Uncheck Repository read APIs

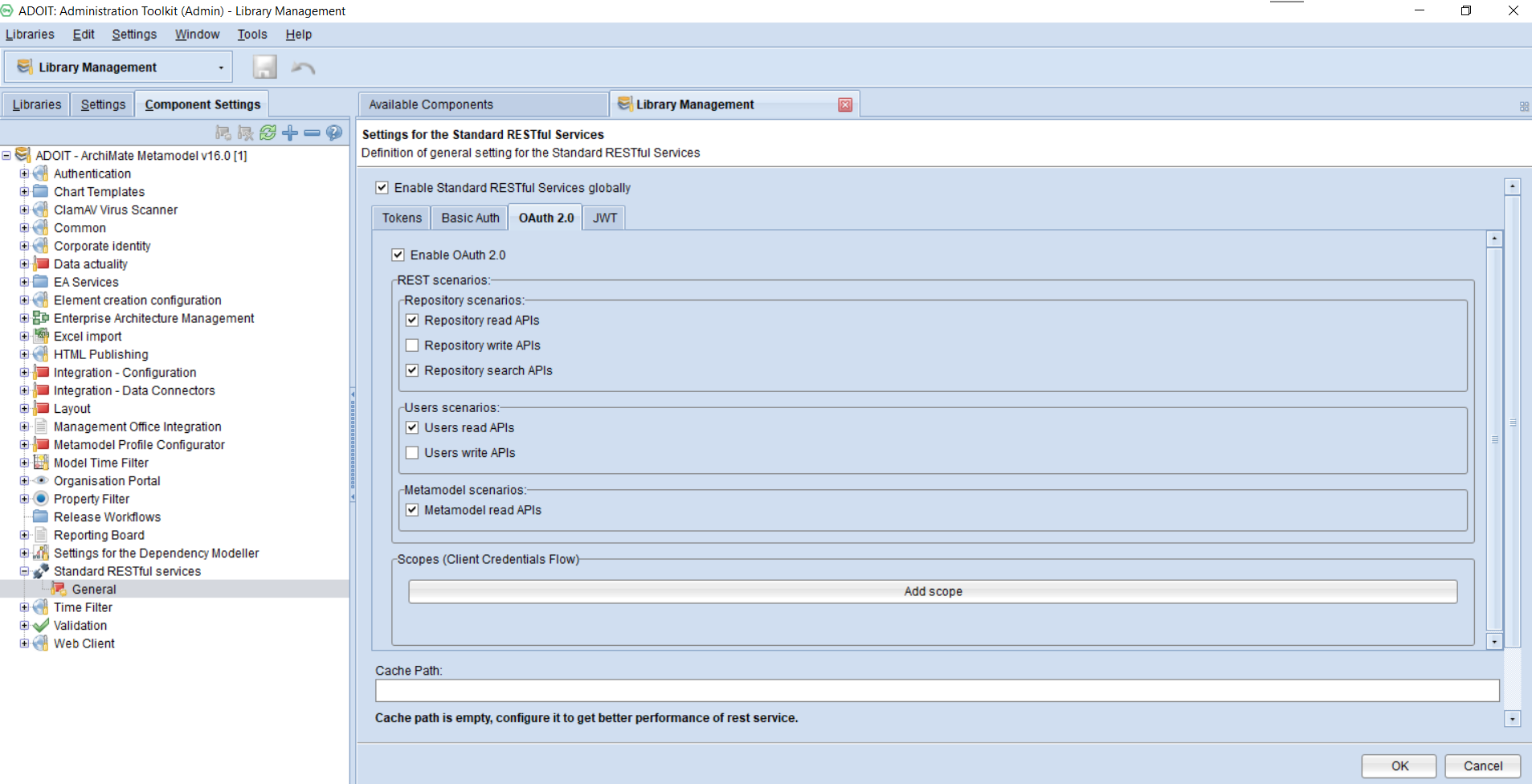point(412,320)
